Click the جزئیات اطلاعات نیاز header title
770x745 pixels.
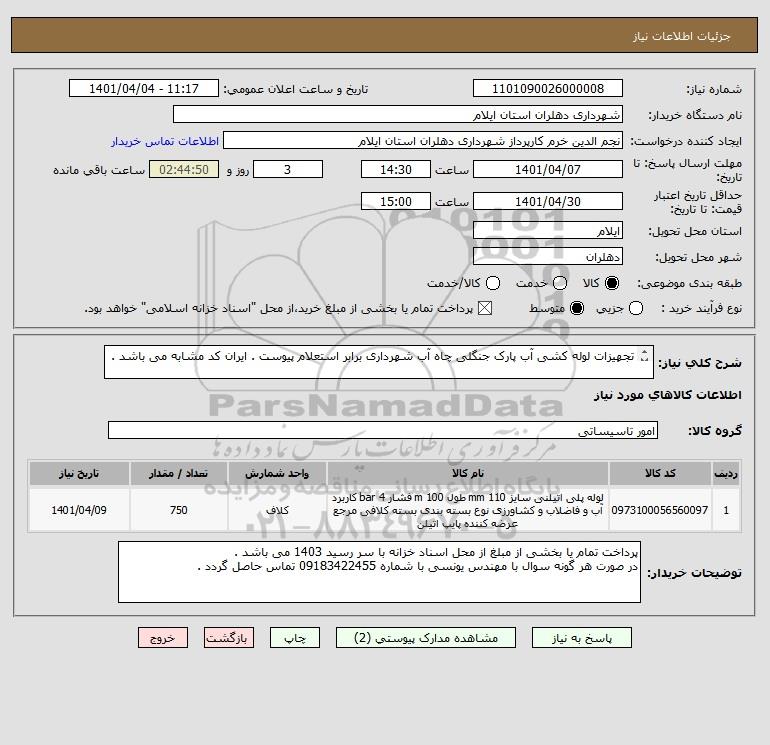point(682,36)
